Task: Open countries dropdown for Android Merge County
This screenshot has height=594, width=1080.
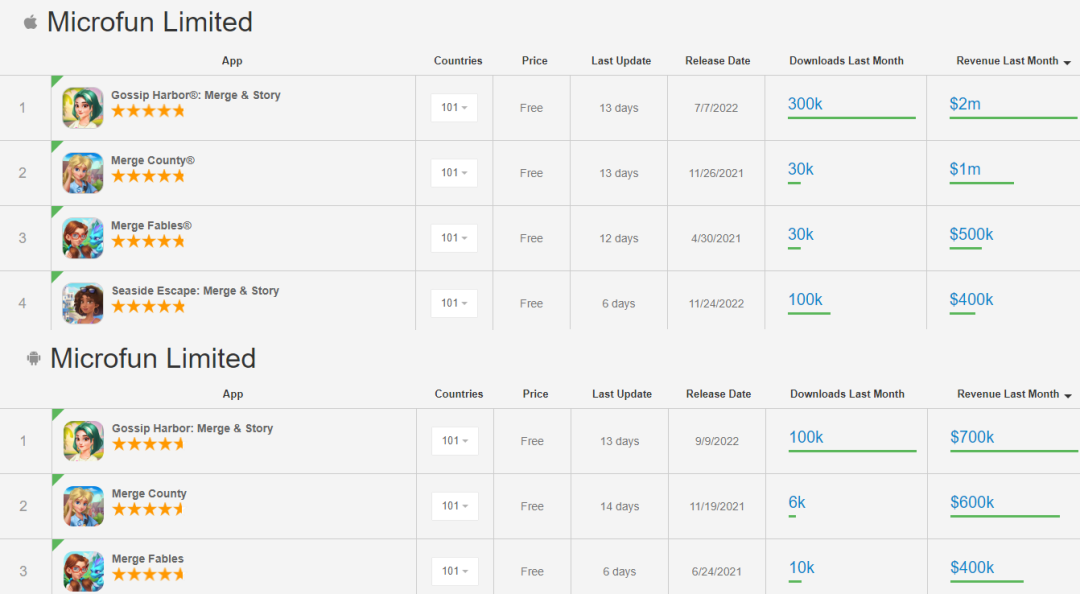Action: 454,506
